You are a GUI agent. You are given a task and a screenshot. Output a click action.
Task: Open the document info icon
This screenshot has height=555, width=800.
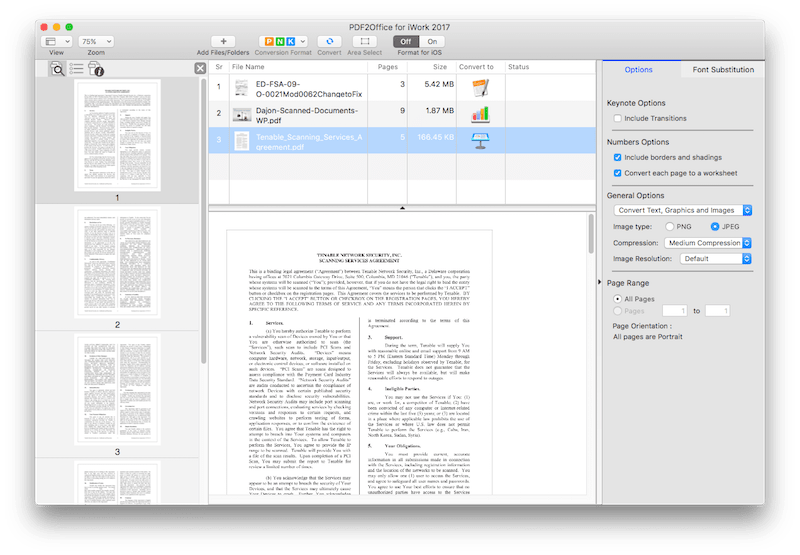(x=95, y=68)
